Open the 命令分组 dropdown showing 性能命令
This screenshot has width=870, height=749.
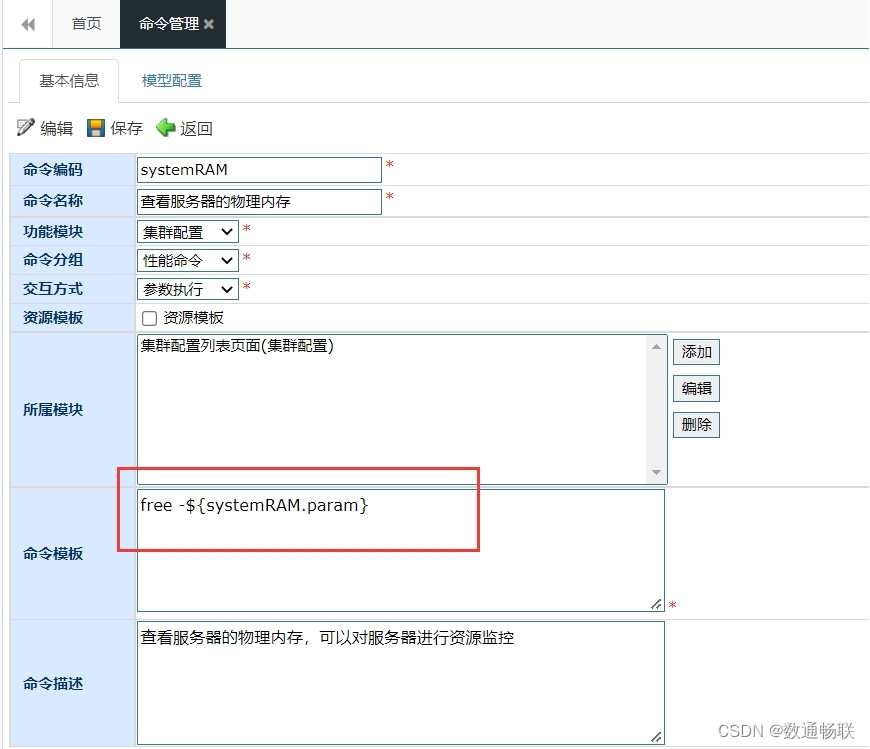click(x=188, y=260)
